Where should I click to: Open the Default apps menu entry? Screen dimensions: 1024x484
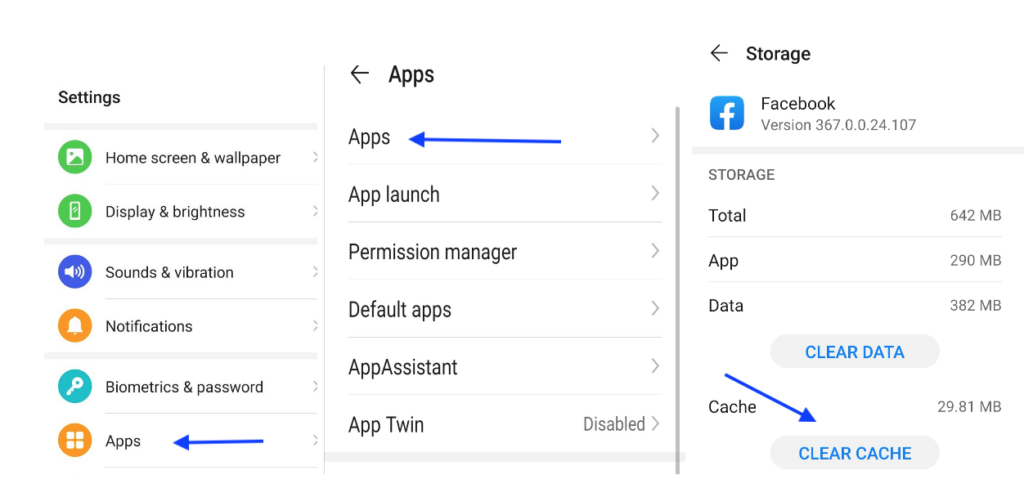tap(400, 310)
